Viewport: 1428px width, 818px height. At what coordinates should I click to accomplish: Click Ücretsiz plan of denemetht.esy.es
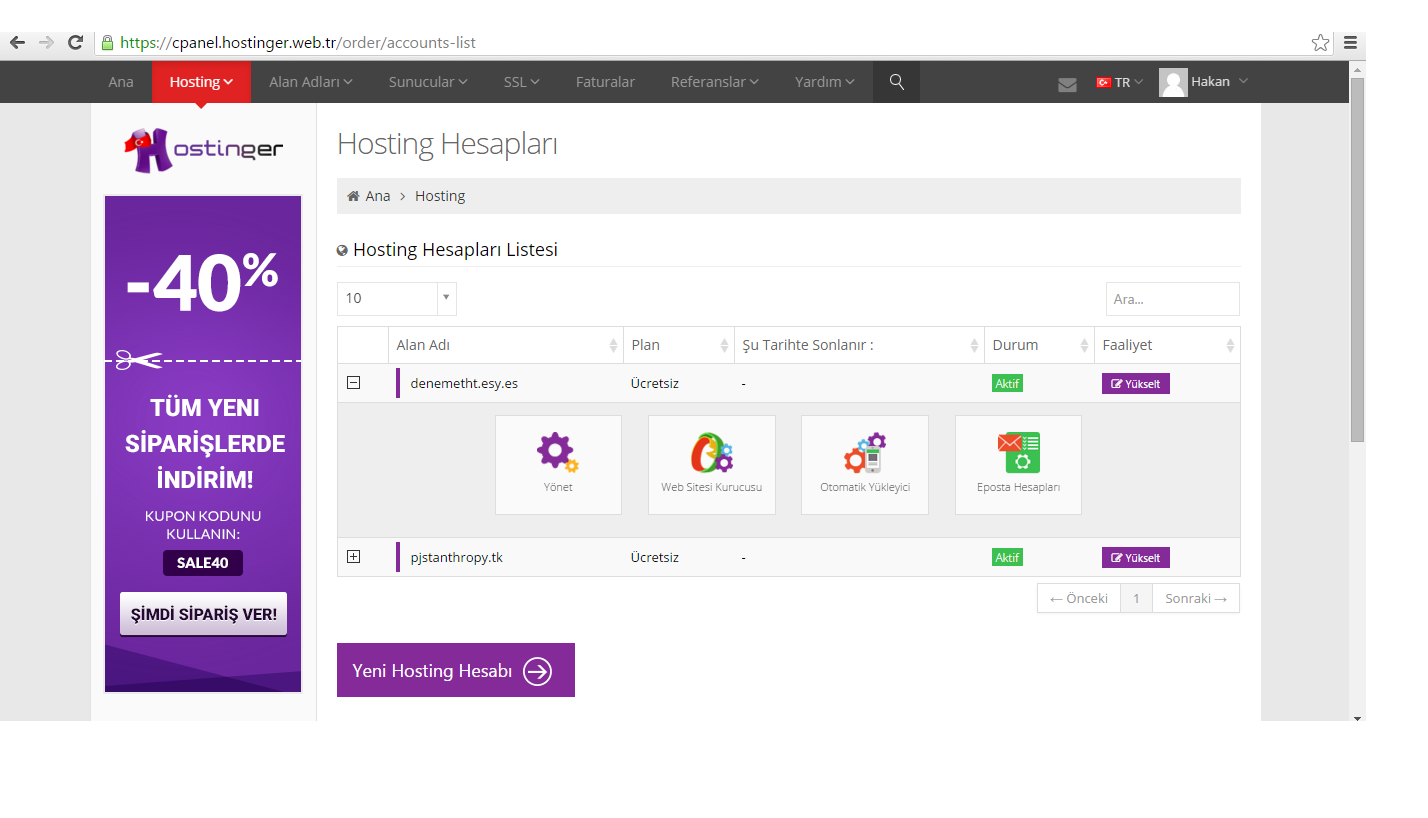click(x=655, y=383)
